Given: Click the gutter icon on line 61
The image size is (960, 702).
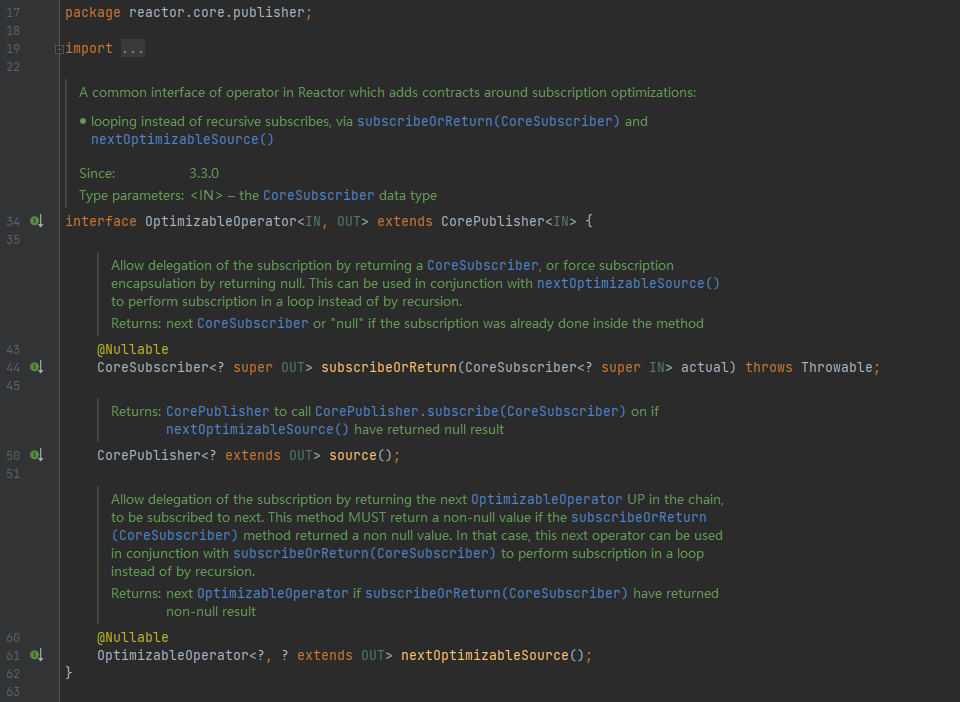Looking at the screenshot, I should [37, 655].
